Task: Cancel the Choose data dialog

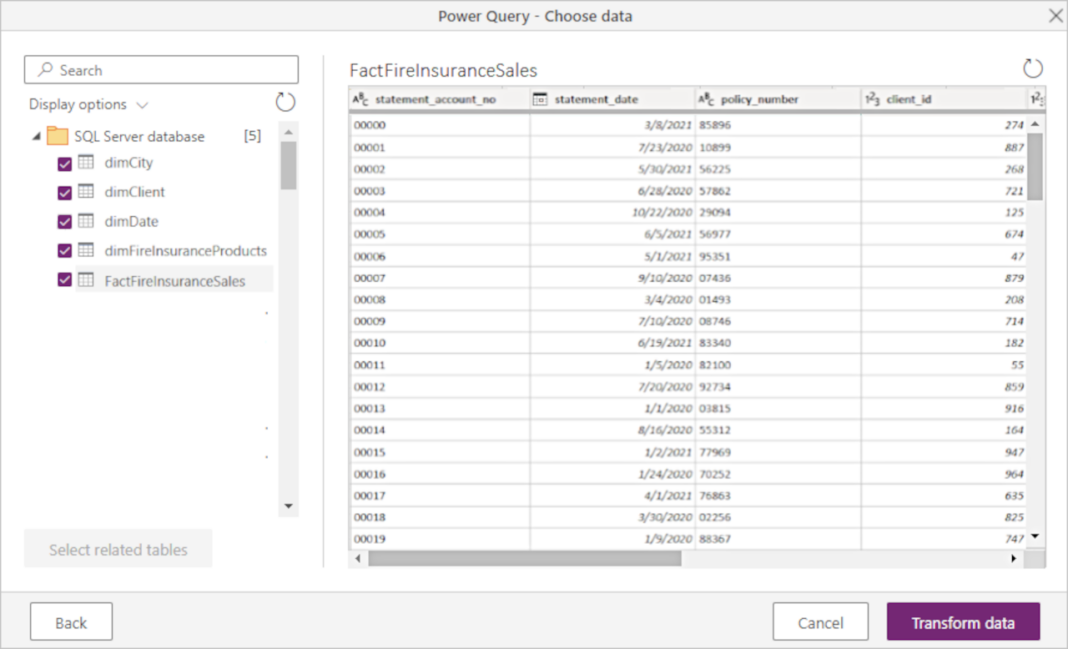Action: pyautogui.click(x=820, y=621)
